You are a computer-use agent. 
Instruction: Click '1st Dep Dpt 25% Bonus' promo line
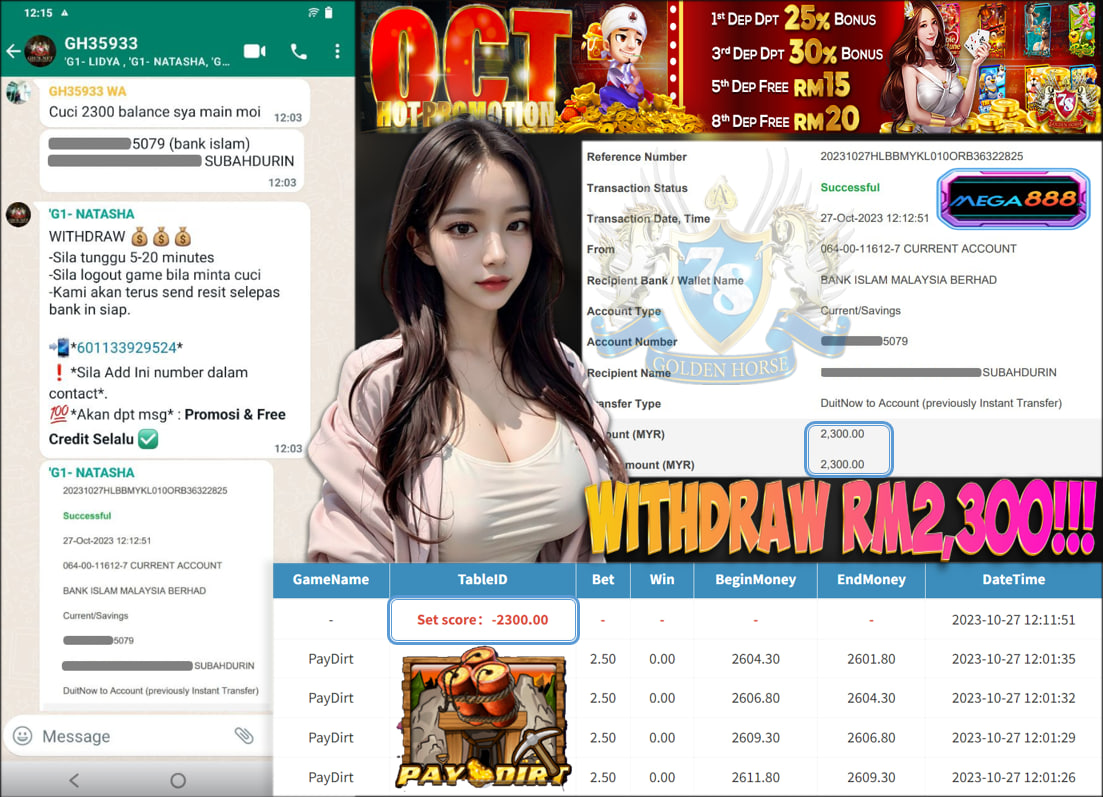[793, 19]
